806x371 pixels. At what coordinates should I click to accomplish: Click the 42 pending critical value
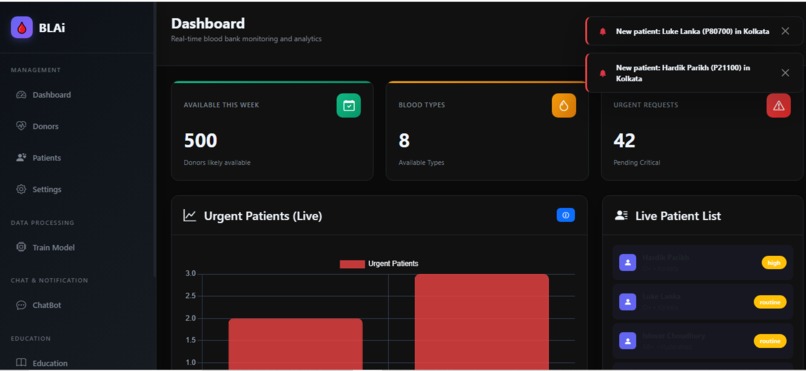pos(624,140)
